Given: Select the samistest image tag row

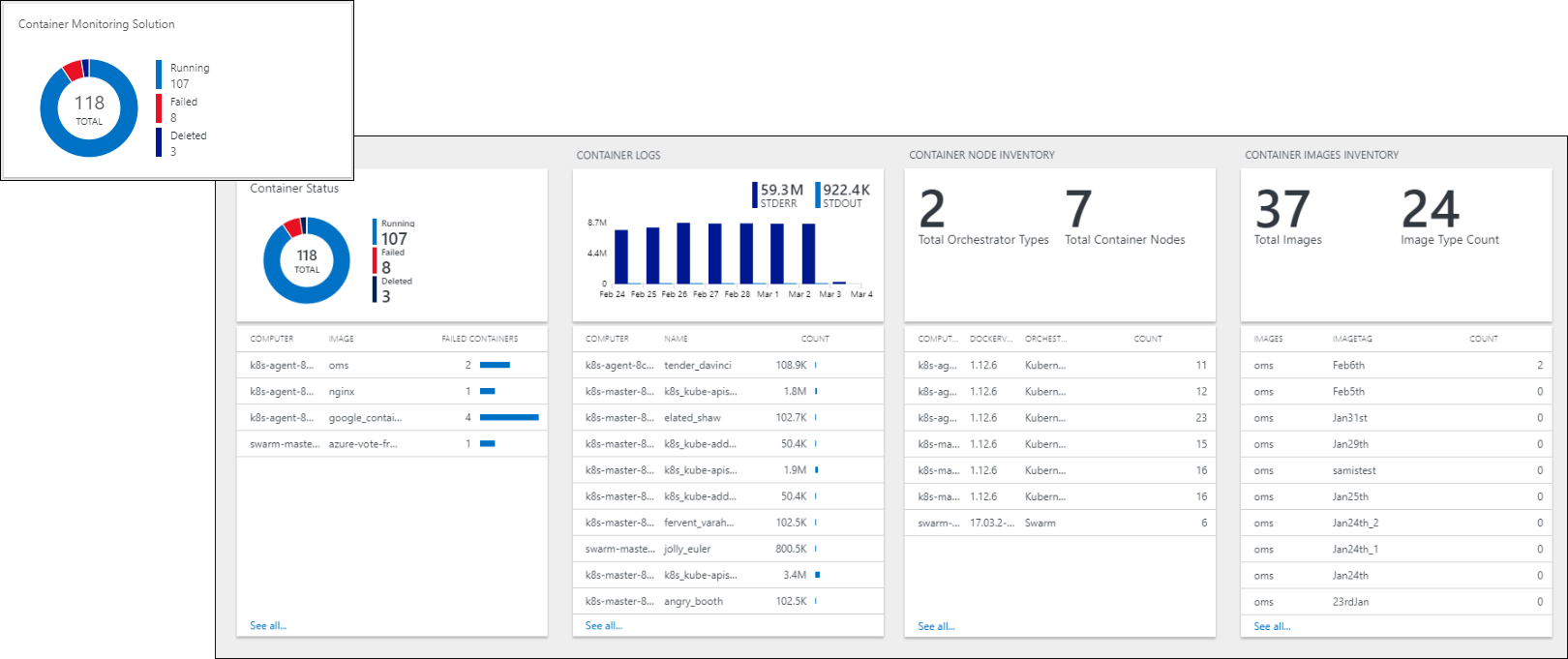Looking at the screenshot, I should click(1395, 470).
